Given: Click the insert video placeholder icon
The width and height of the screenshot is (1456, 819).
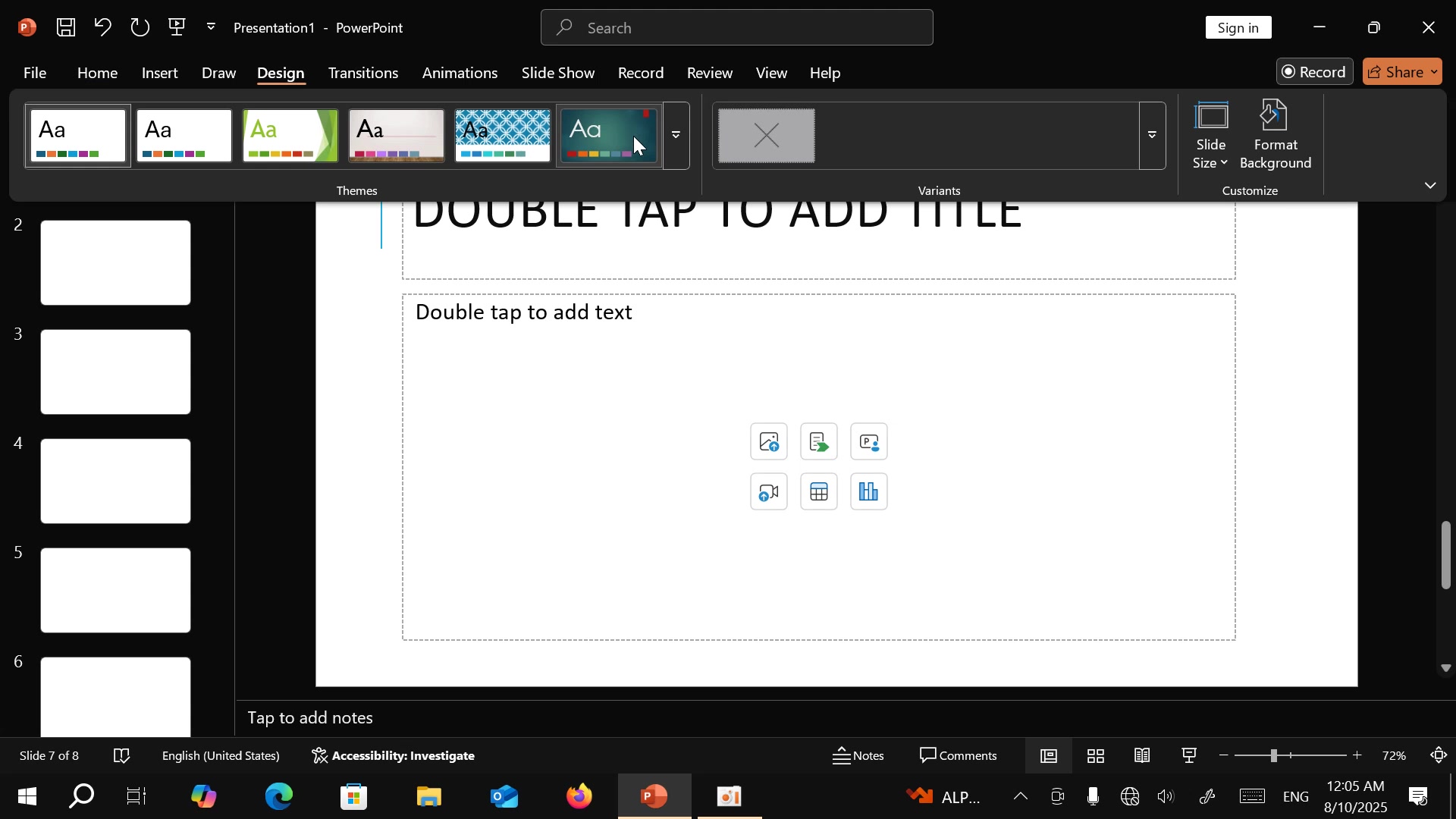Looking at the screenshot, I should coord(768,492).
